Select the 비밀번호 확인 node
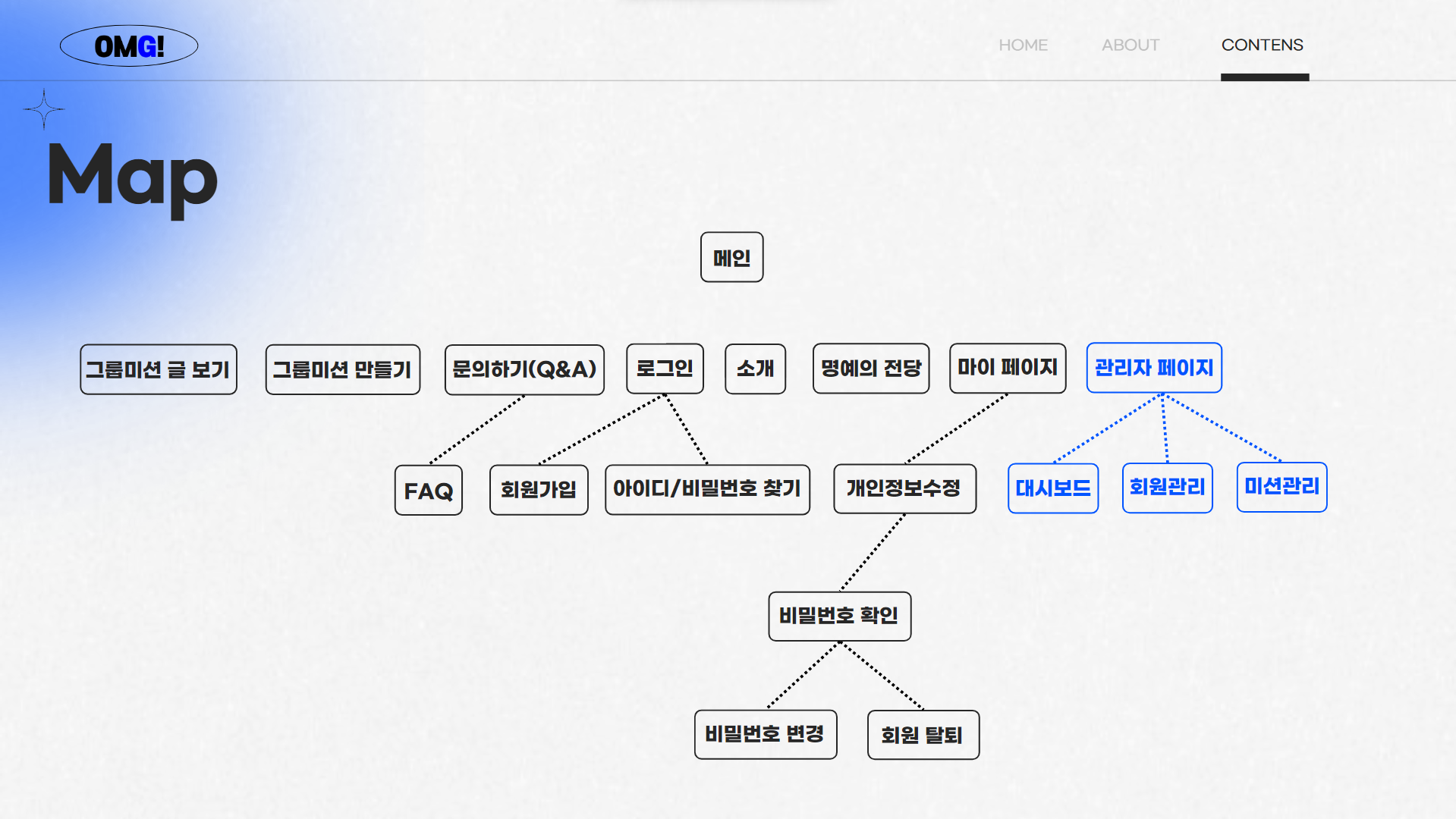Image resolution: width=1456 pixels, height=819 pixels. [x=839, y=617]
